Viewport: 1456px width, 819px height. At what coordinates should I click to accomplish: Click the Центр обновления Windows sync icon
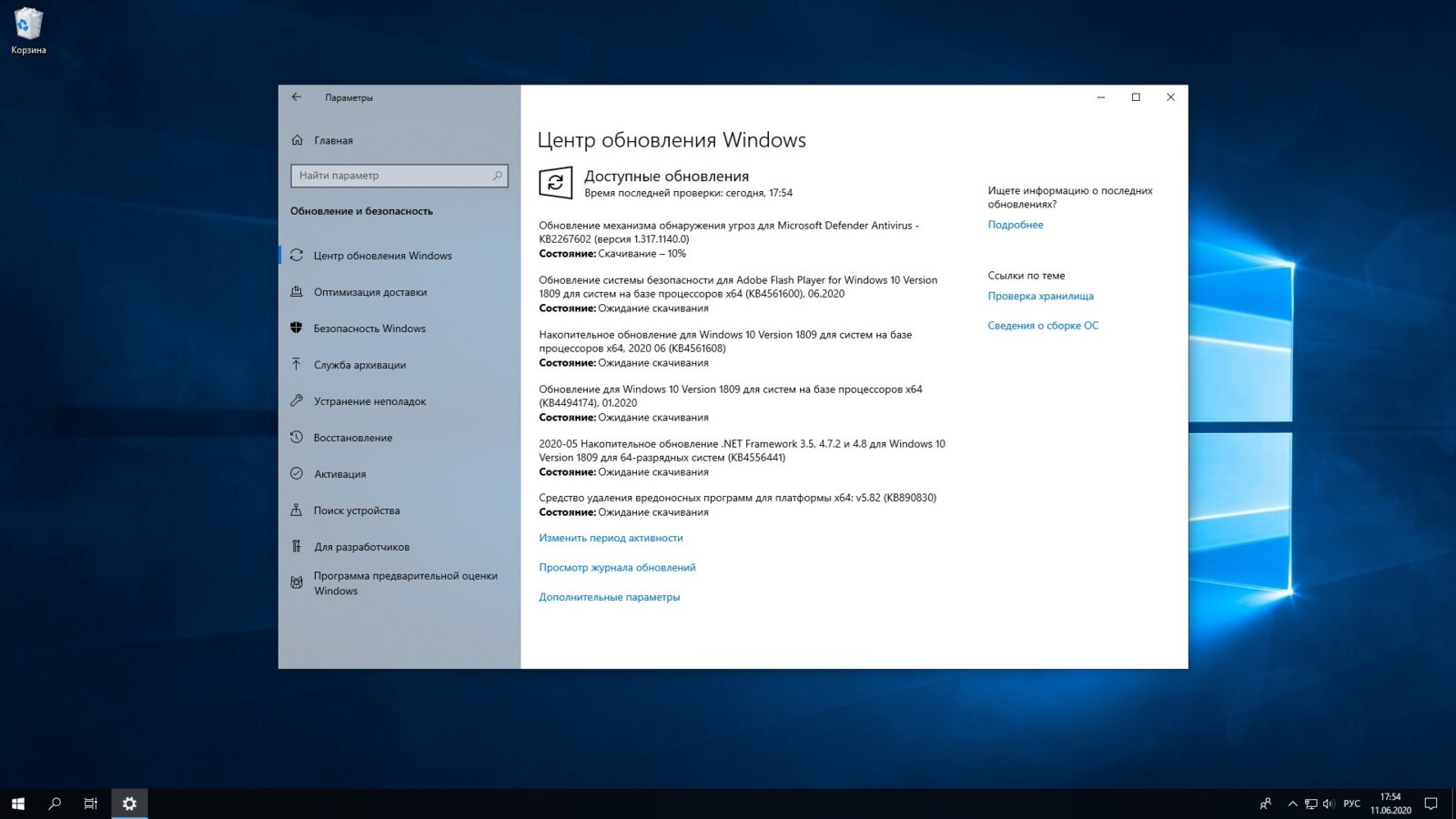[297, 256]
